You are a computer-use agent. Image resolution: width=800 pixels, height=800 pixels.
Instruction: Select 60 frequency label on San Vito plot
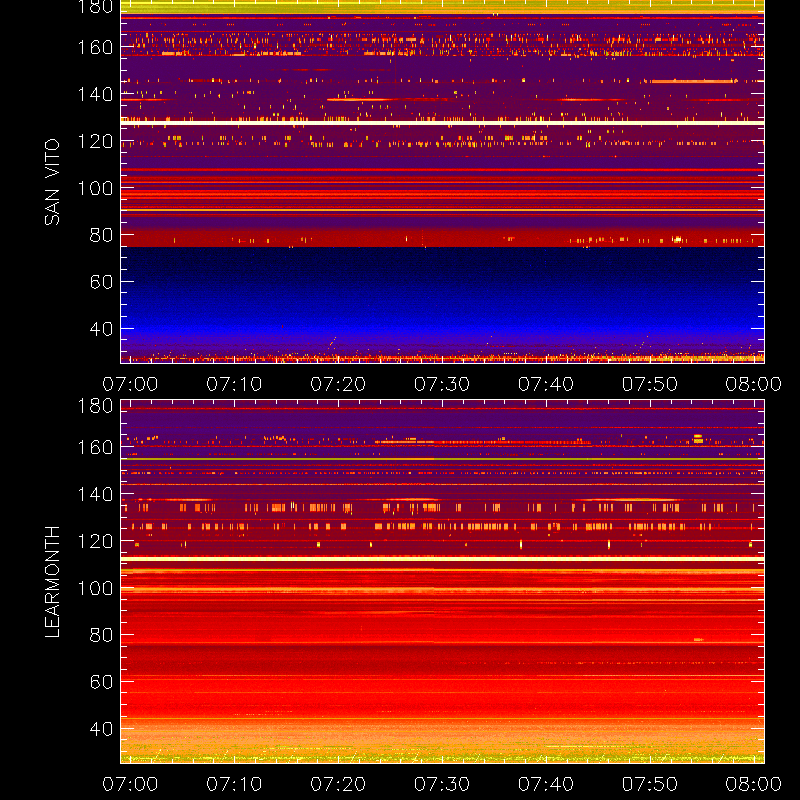coord(102,282)
